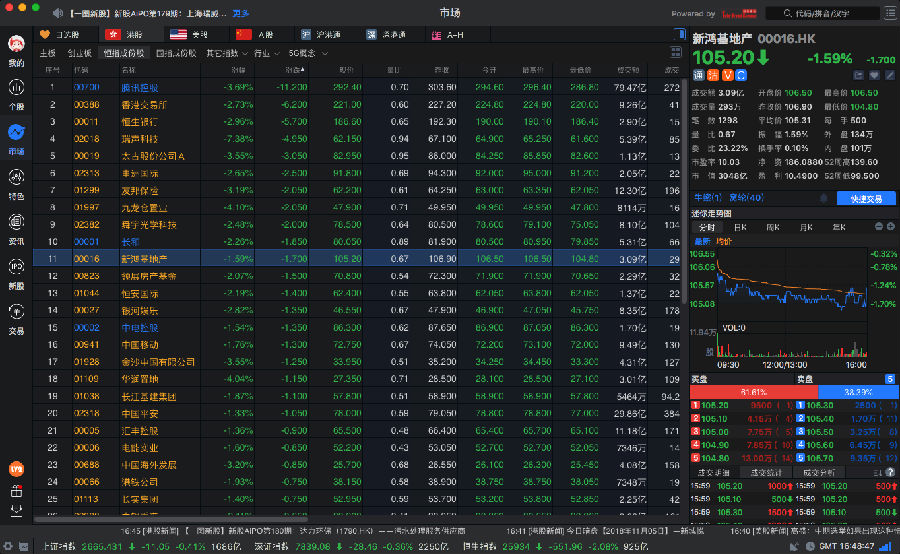Click the network signal bars icon

point(886,546)
